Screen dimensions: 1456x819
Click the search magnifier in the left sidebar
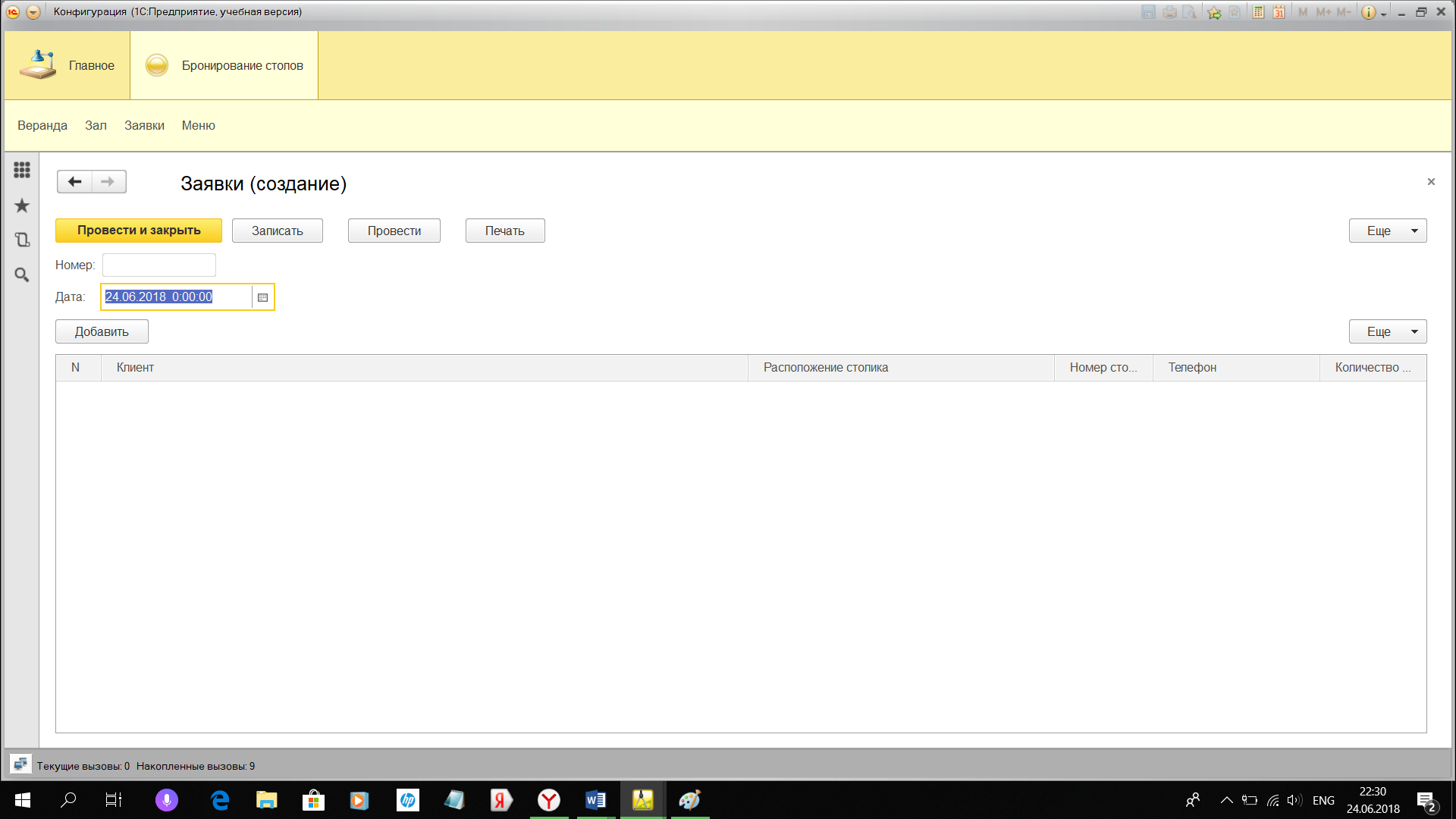(22, 275)
